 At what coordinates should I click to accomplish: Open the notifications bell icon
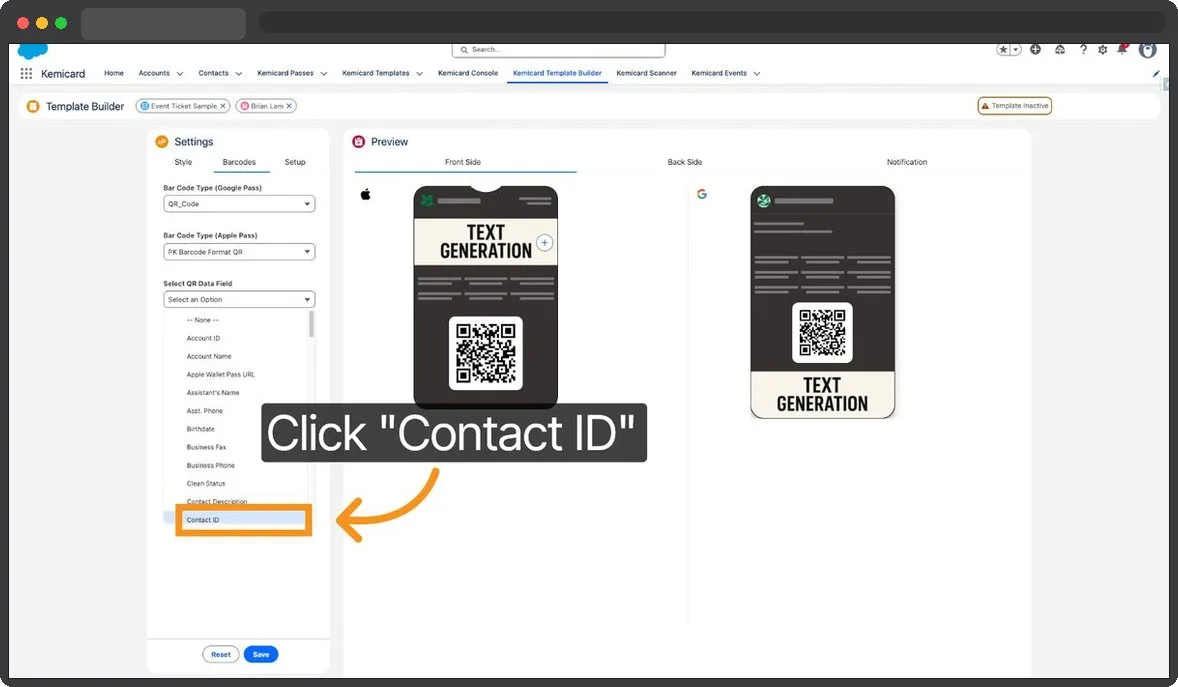coord(1122,50)
